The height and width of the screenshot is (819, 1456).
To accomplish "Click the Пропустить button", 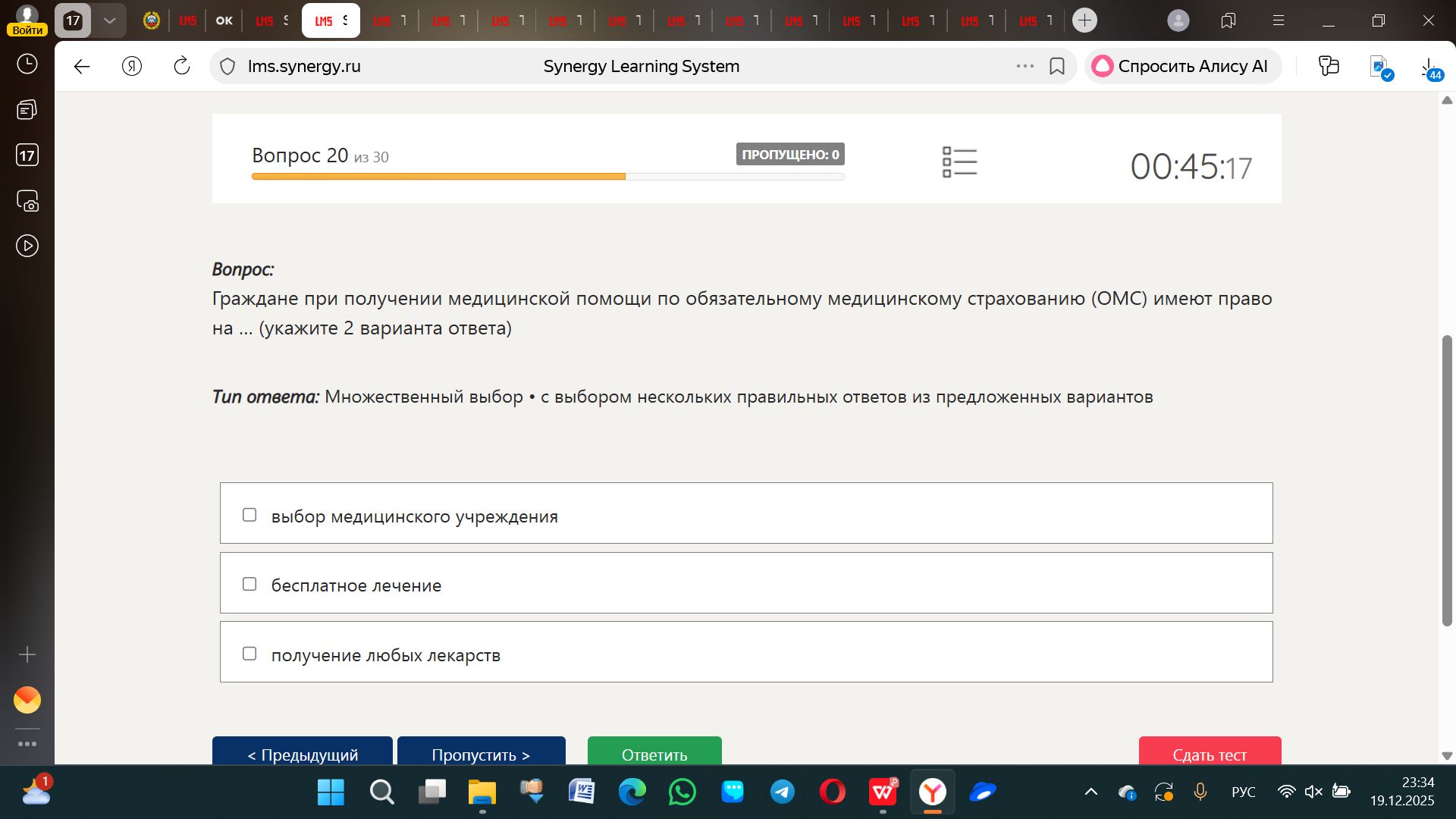I will [x=482, y=751].
